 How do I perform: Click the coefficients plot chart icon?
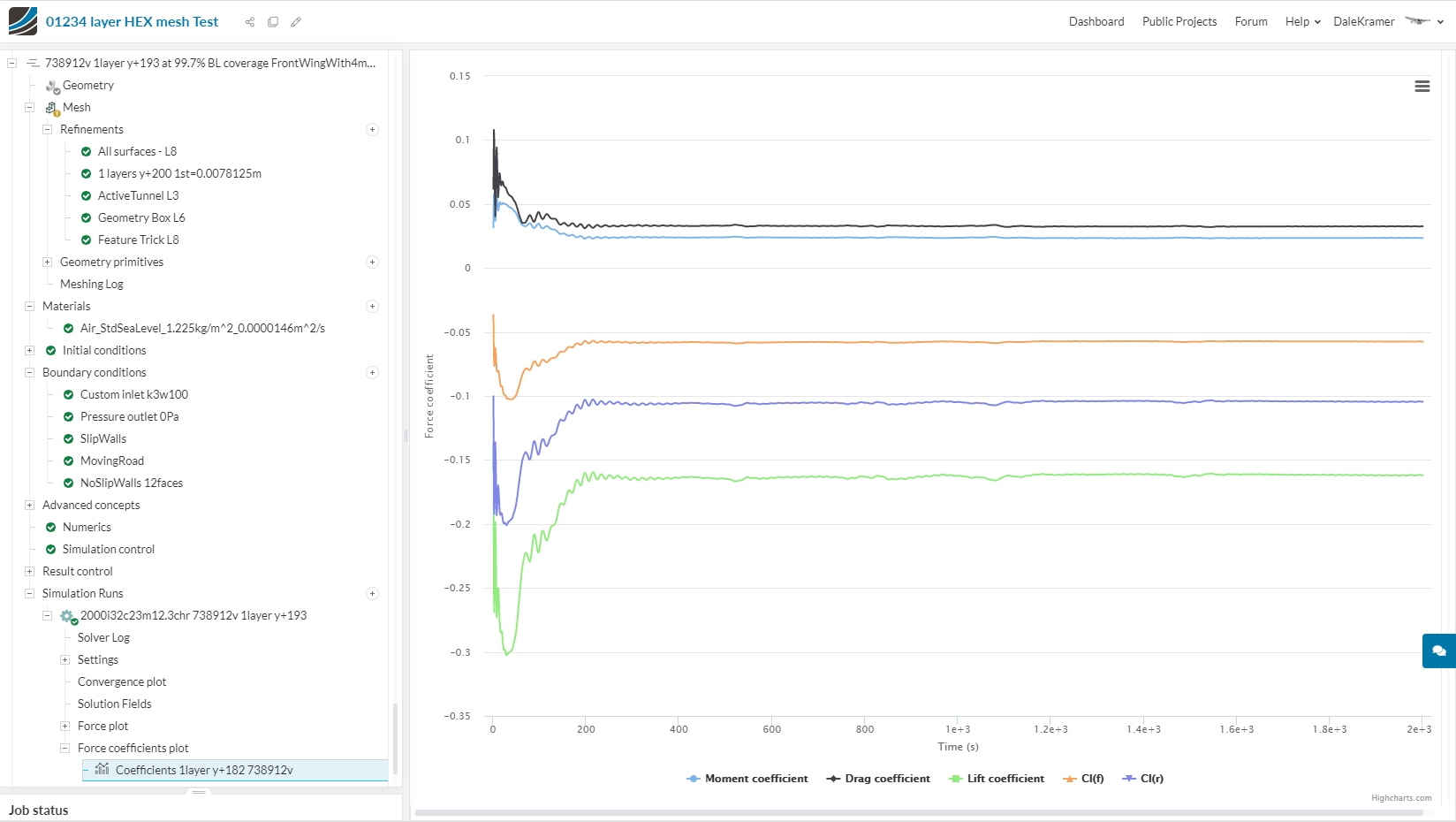(x=102, y=770)
